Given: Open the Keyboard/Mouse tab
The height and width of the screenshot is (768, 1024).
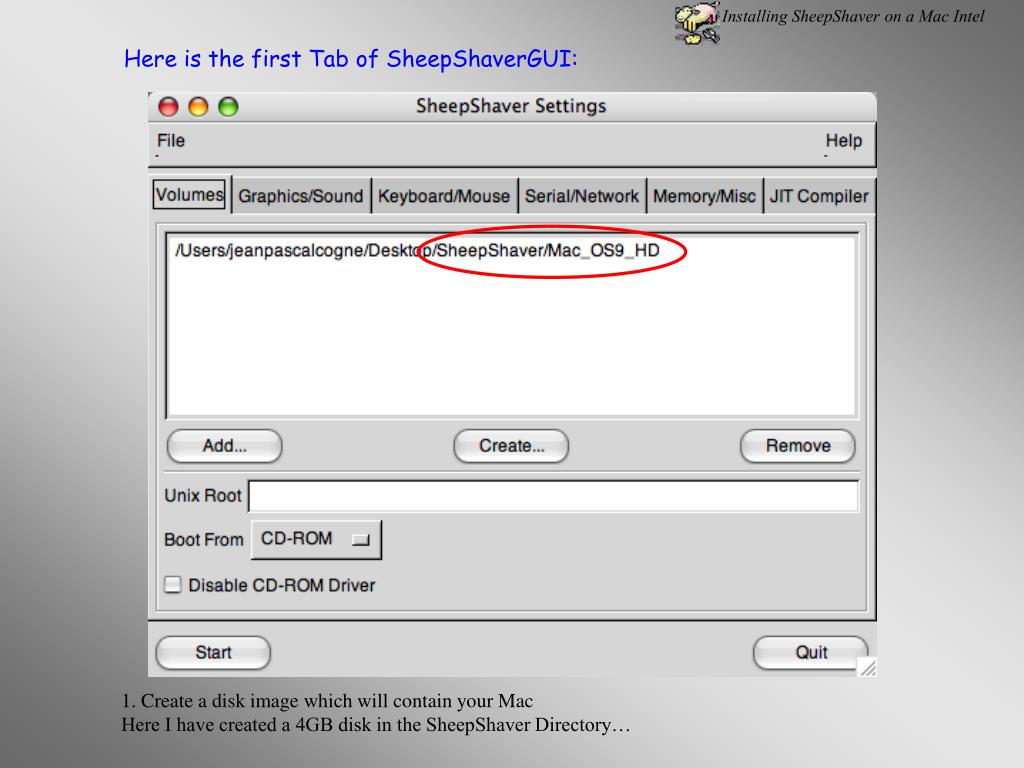Looking at the screenshot, I should coord(444,196).
